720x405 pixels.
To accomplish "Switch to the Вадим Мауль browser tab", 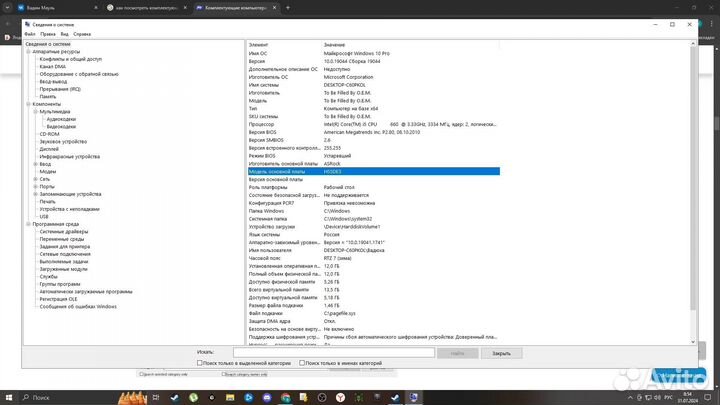I will [57, 8].
